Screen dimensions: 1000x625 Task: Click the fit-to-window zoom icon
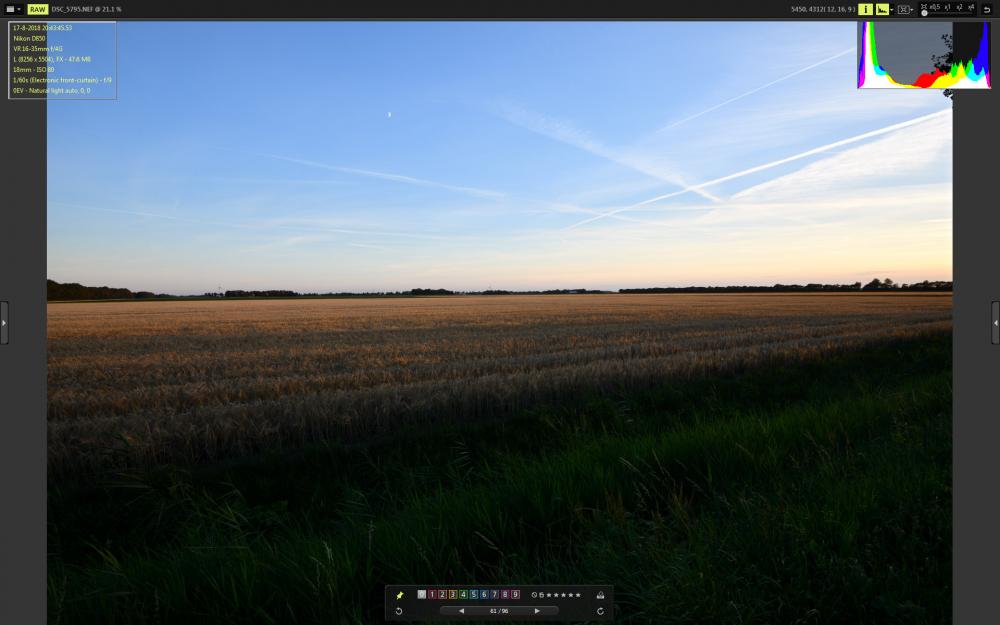[x=924, y=6]
